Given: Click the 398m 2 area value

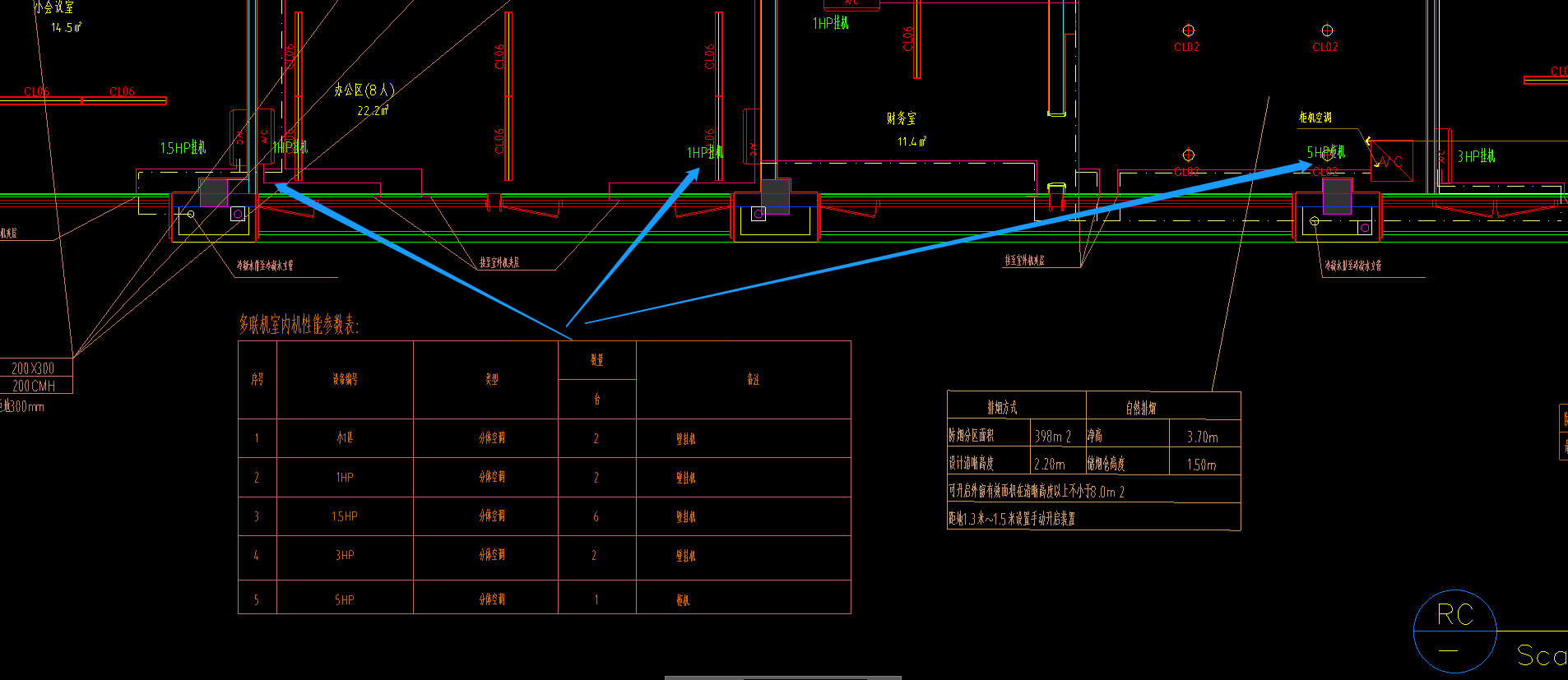Looking at the screenshot, I should (x=1053, y=437).
